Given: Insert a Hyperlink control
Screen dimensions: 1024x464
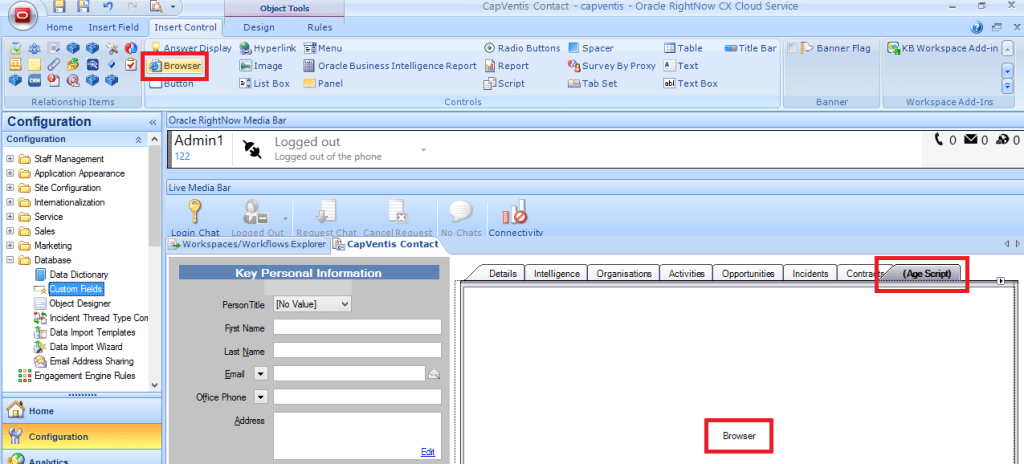Looking at the screenshot, I should coord(266,48).
